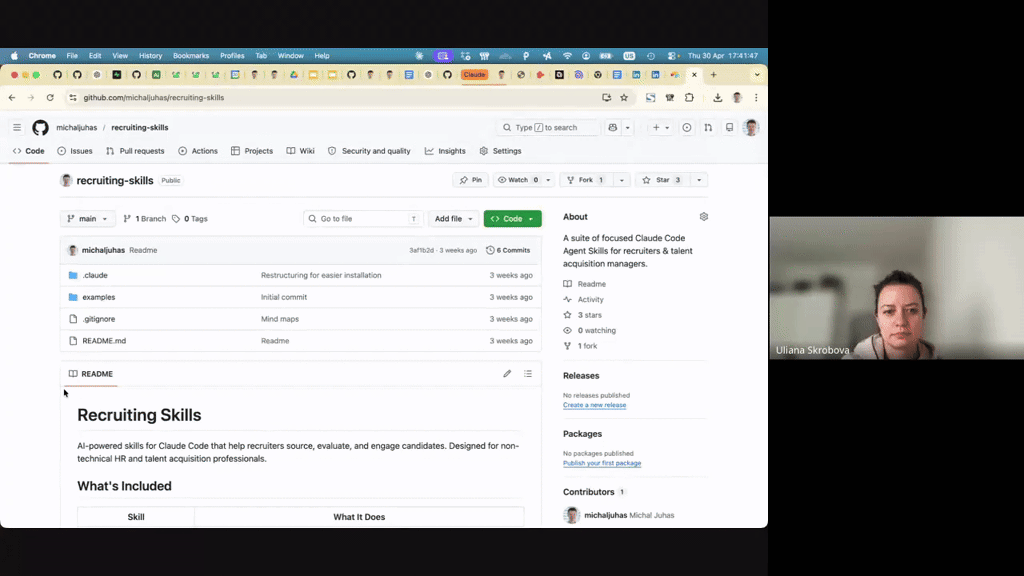The image size is (1024, 576).
Task: Open the History menu in menu bar
Action: pyautogui.click(x=150, y=56)
